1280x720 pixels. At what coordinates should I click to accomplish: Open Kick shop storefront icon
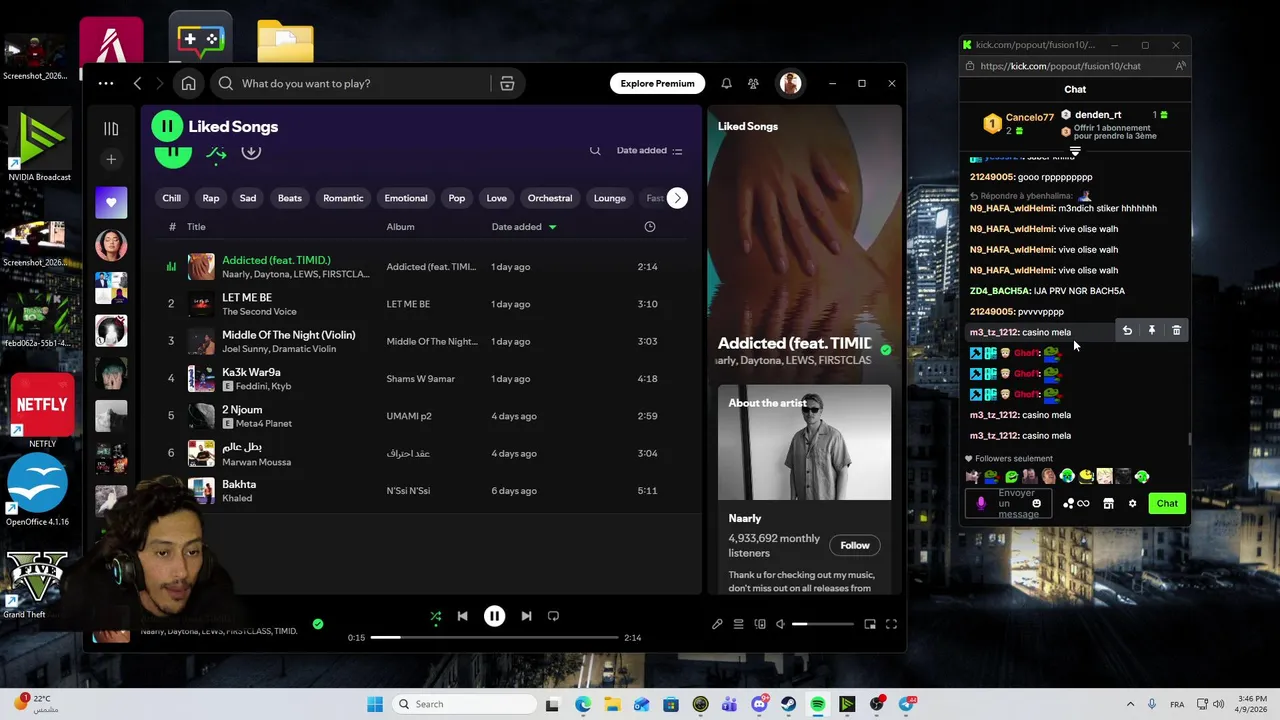pos(1108,503)
